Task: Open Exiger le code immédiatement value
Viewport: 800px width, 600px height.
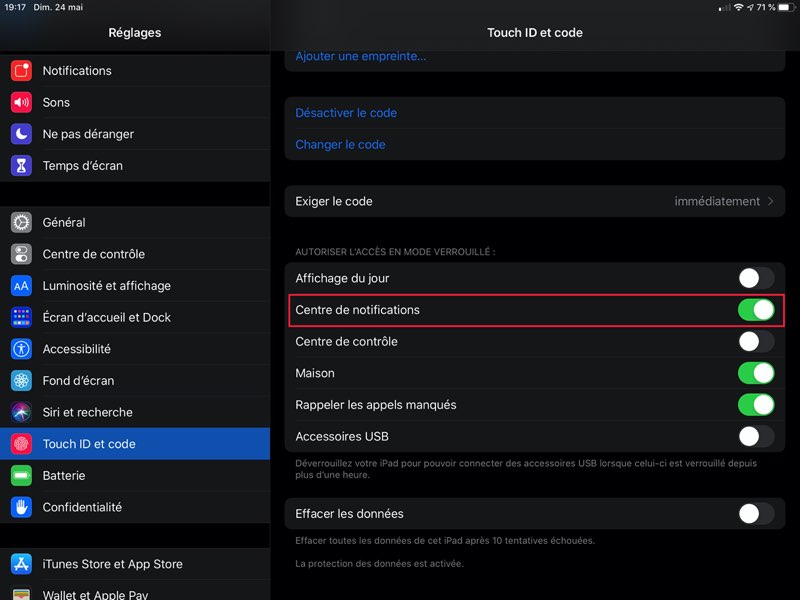Action: (x=717, y=201)
